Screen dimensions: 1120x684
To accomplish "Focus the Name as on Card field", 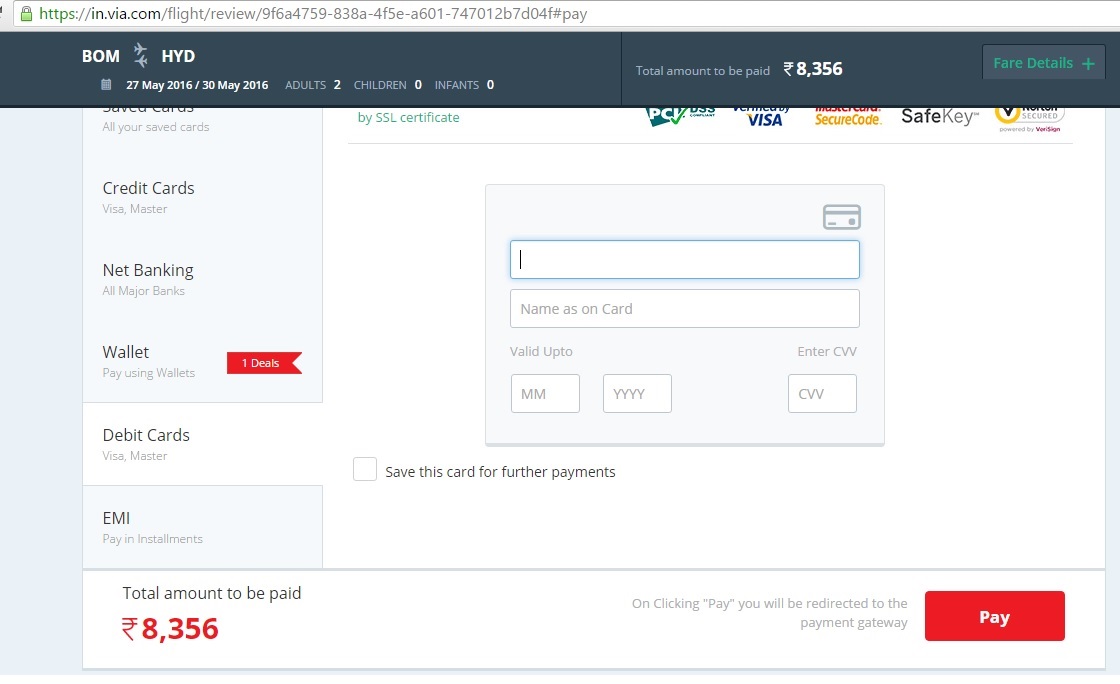I will [684, 309].
